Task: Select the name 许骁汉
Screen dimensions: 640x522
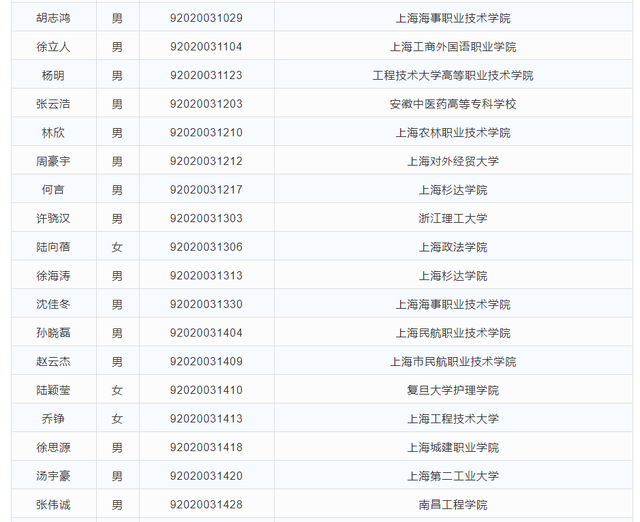Action: coord(53,218)
